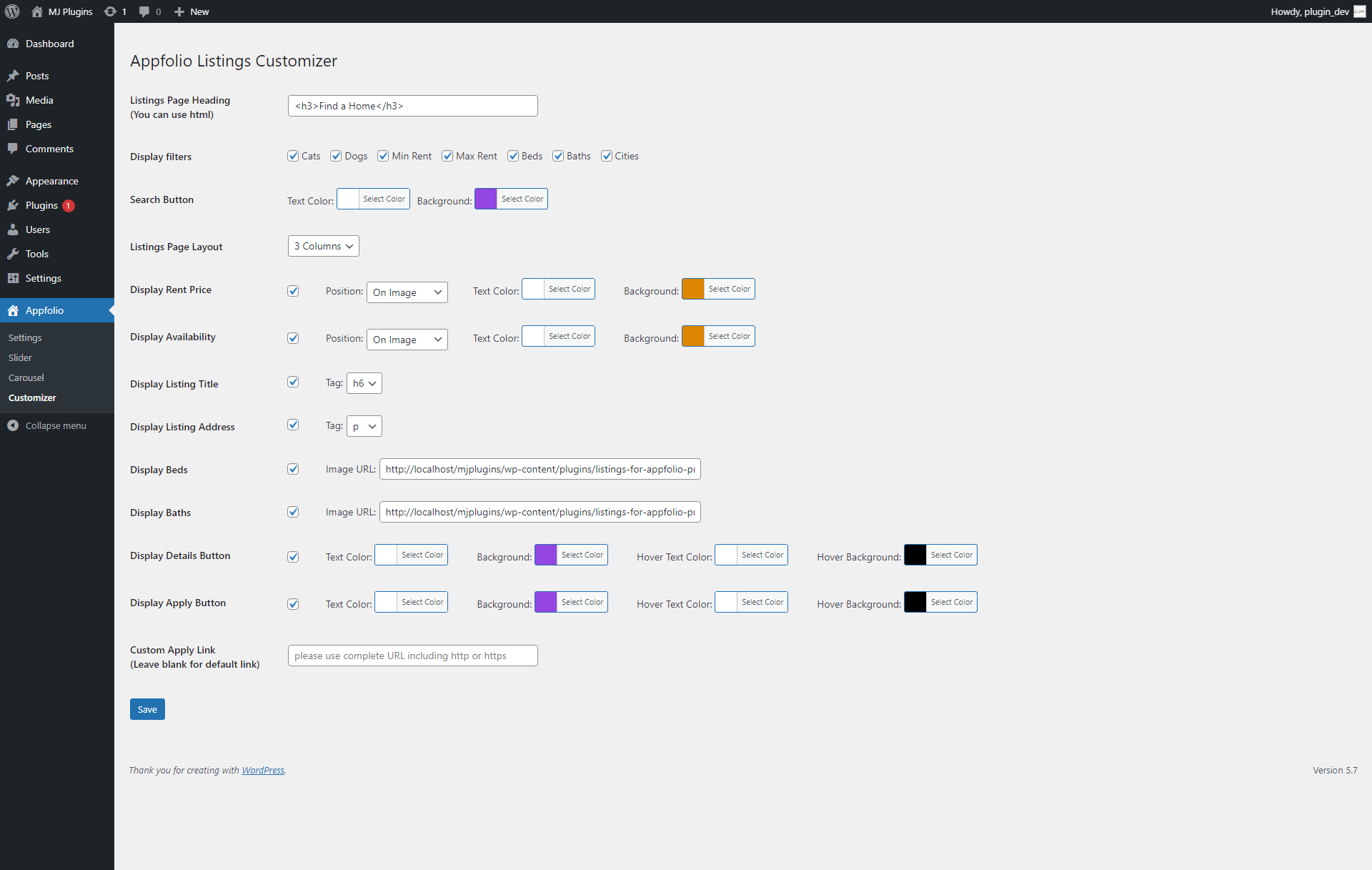Toggle the Beds filter checkbox
Viewport: 1372px width, 870px height.
513,156
